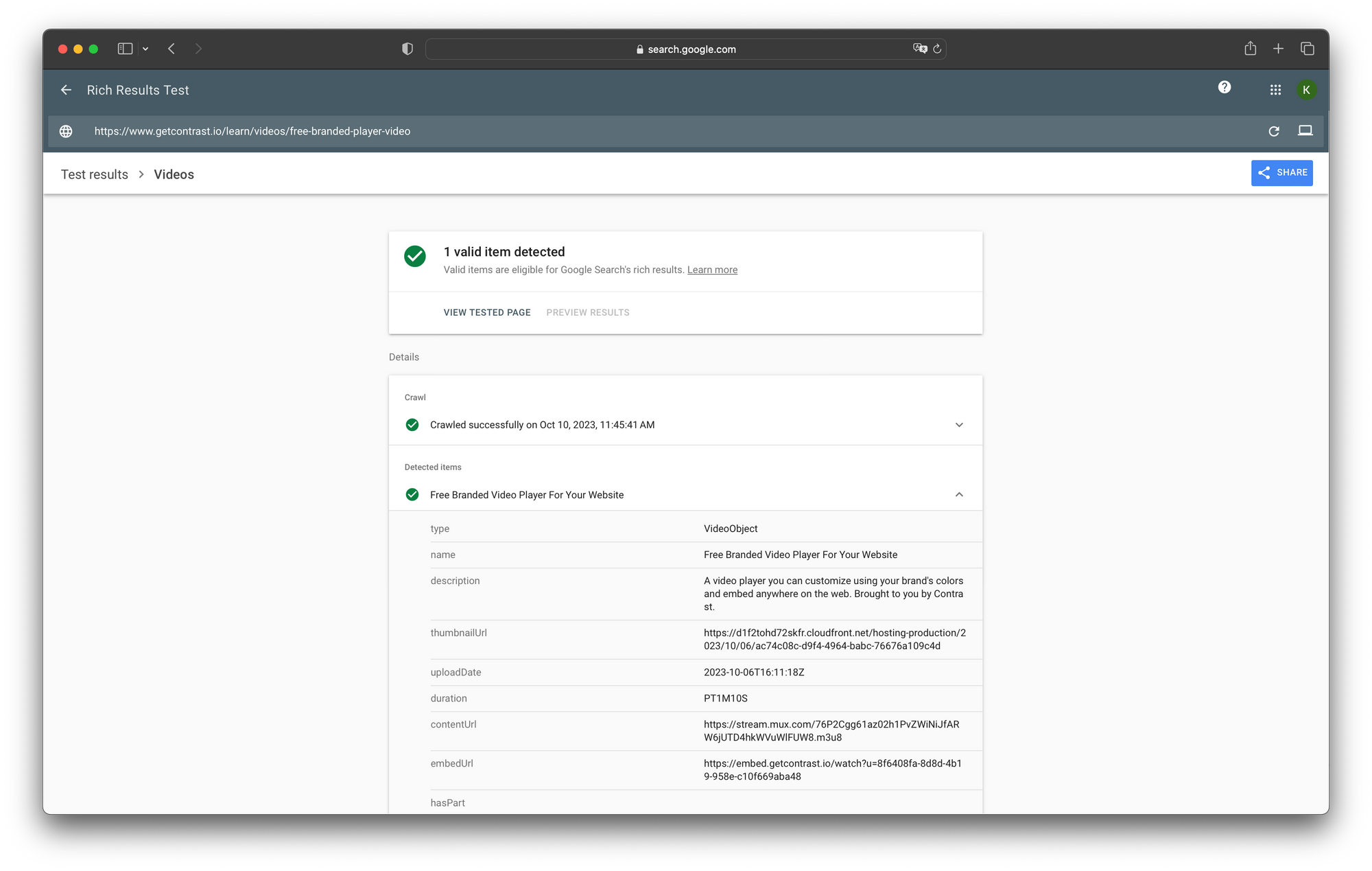The image size is (1372, 871).
Task: Select the name value row text
Action: (801, 555)
